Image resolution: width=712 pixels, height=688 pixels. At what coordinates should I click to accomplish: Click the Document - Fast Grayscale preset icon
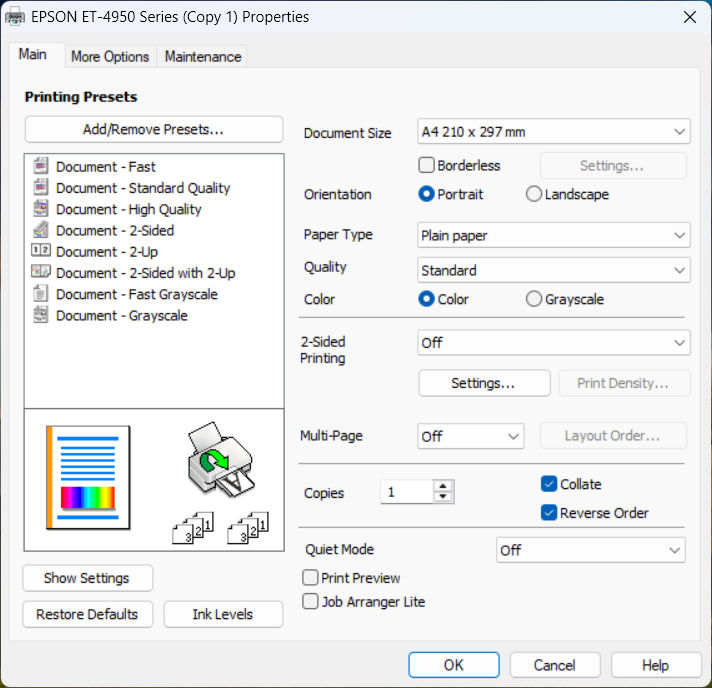pyautogui.click(x=40, y=293)
